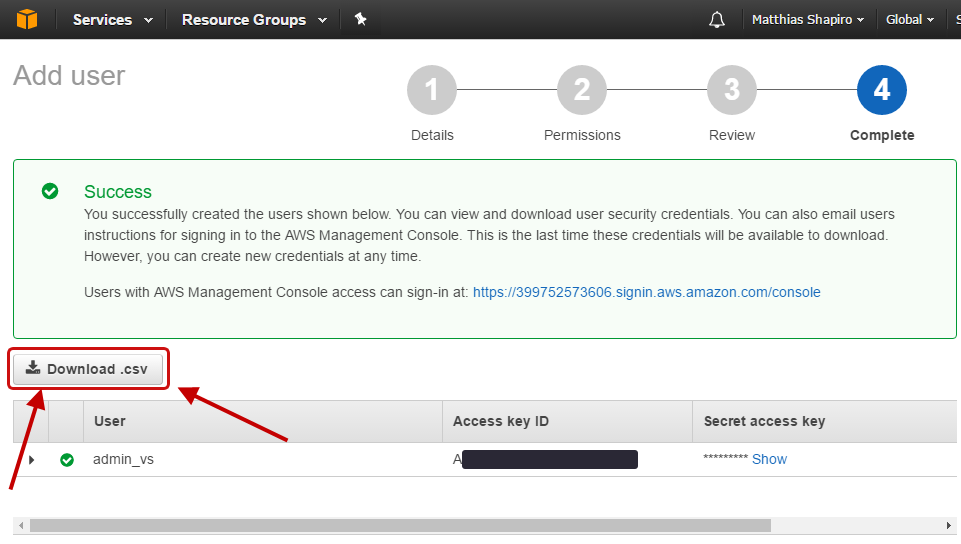Open the Resource Groups dropdown
The height and width of the screenshot is (544, 961).
(x=254, y=20)
